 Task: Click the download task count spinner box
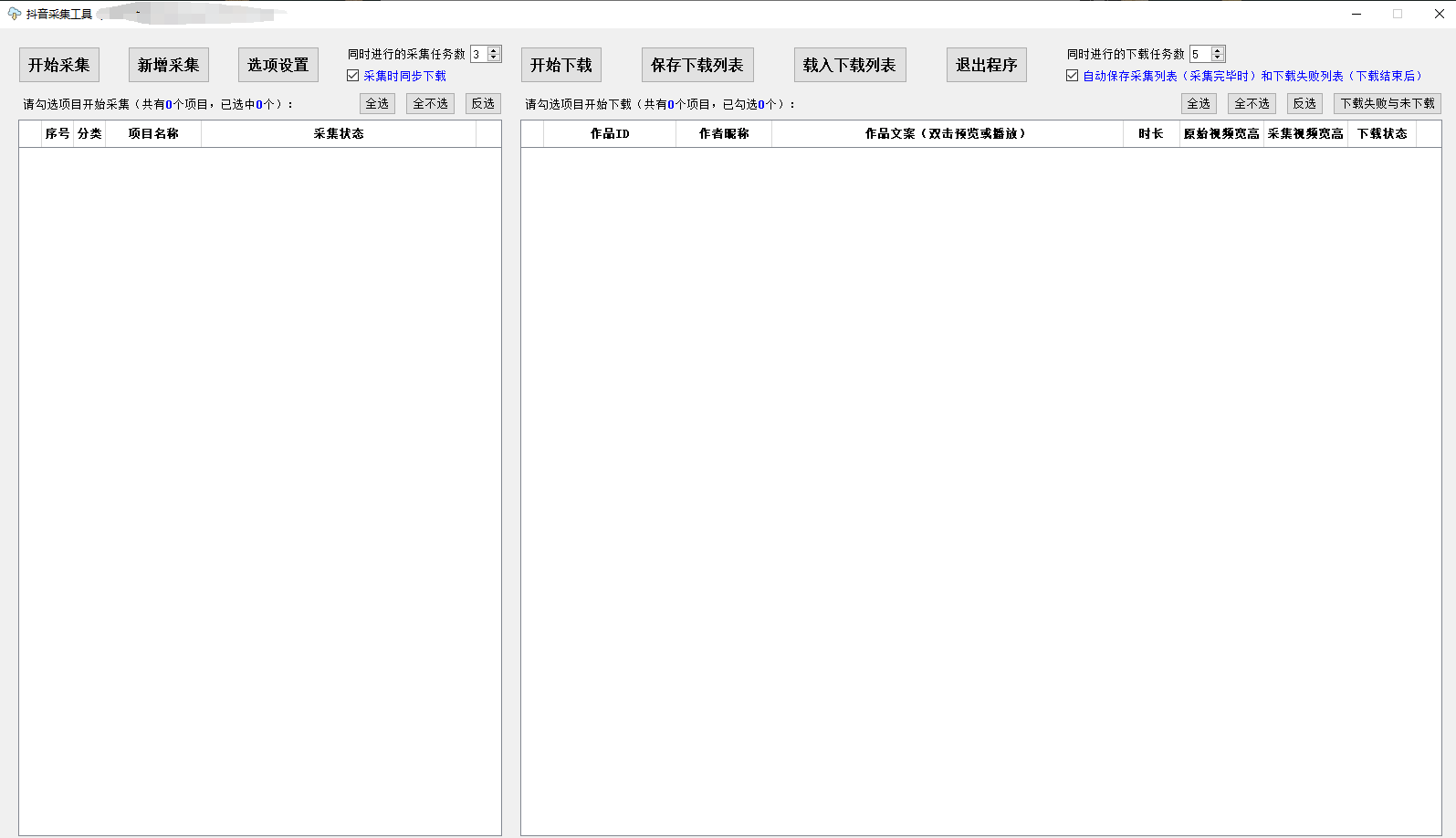(1199, 55)
